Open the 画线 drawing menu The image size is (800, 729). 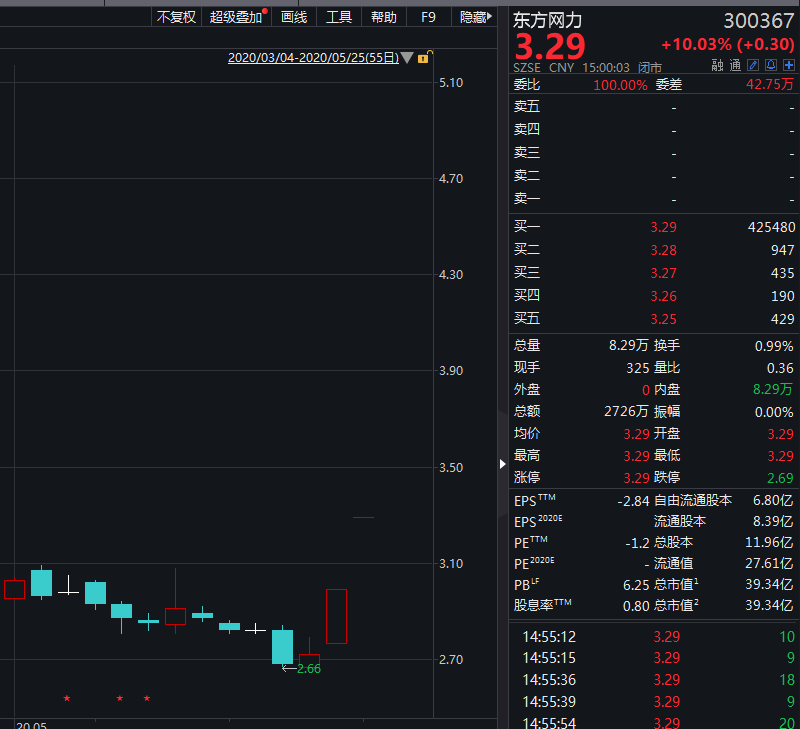pyautogui.click(x=294, y=17)
